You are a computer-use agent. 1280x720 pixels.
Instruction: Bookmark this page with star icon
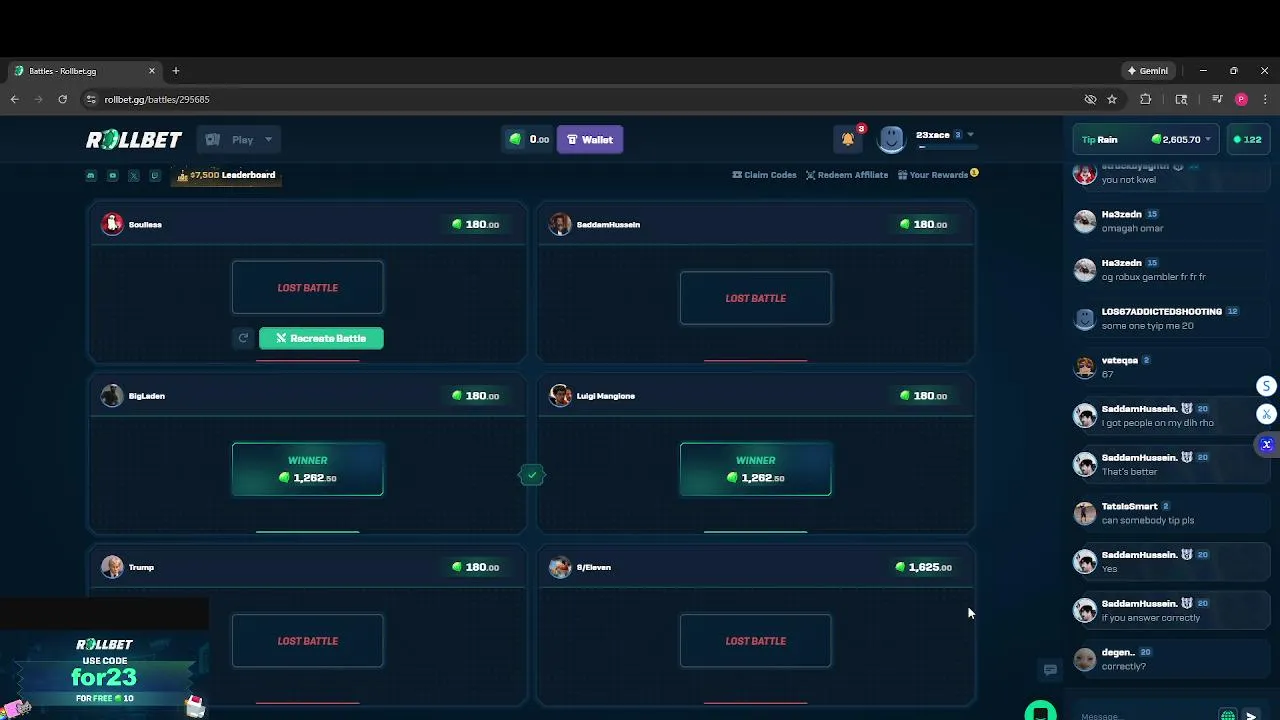click(1112, 99)
